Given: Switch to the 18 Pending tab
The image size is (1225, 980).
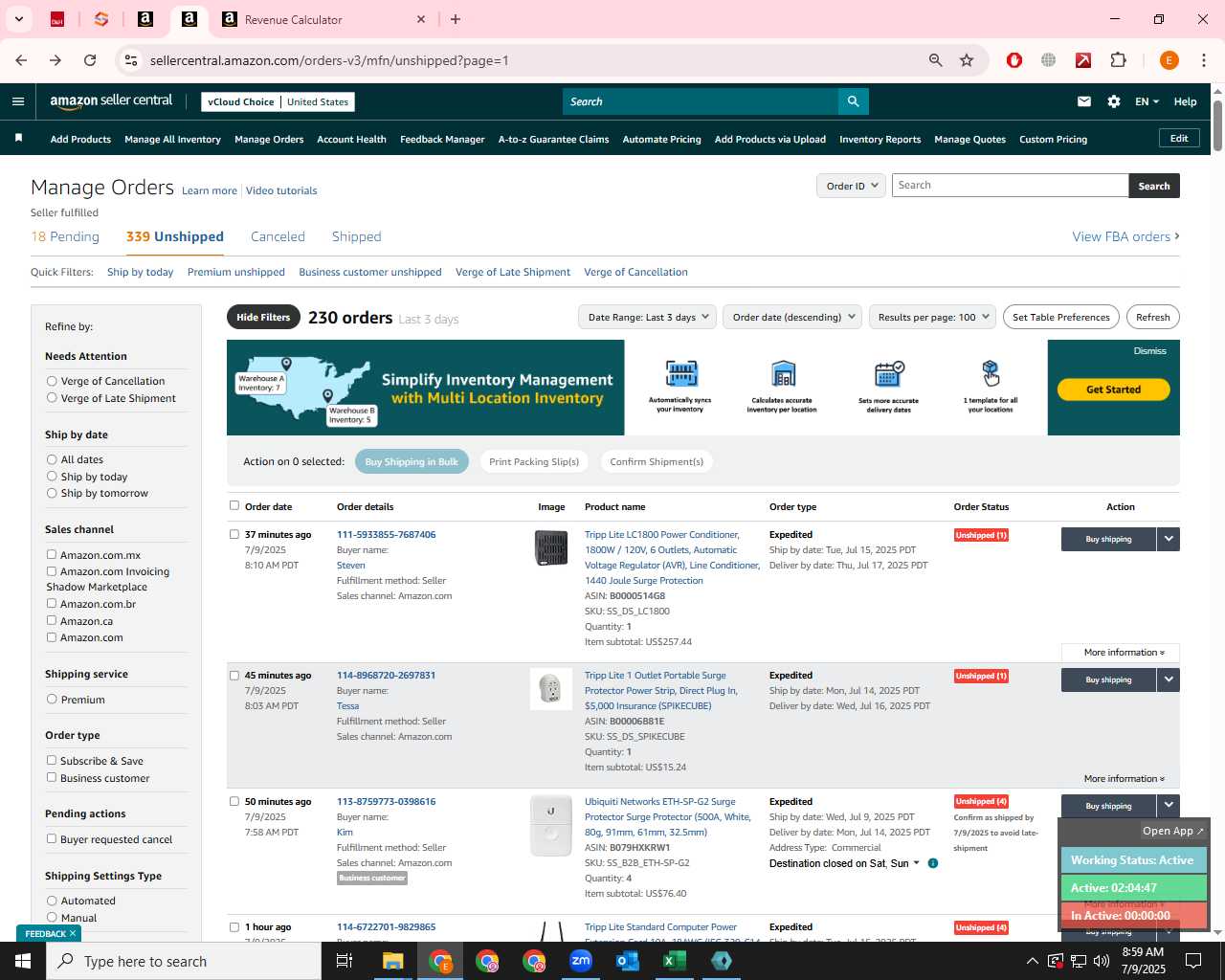Looking at the screenshot, I should pos(65,236).
